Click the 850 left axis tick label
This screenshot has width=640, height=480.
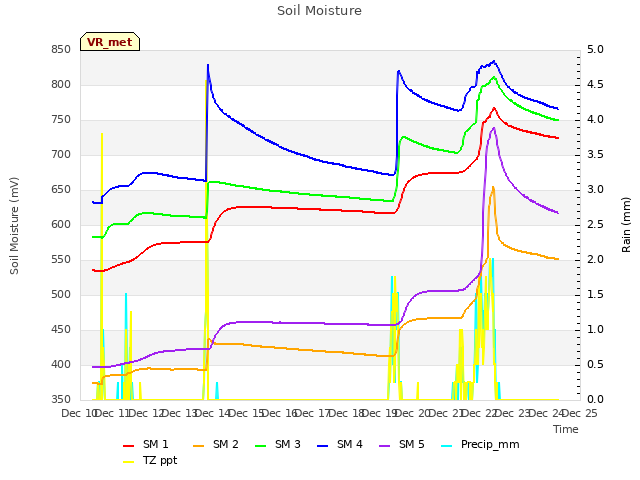61,50
